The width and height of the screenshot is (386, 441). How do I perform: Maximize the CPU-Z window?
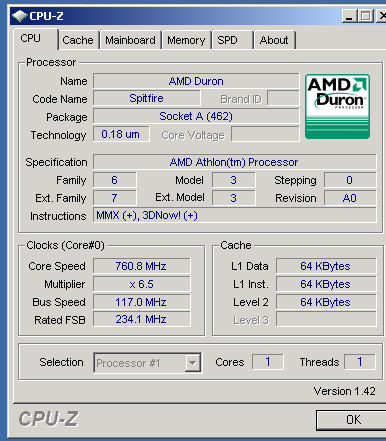point(365,16)
